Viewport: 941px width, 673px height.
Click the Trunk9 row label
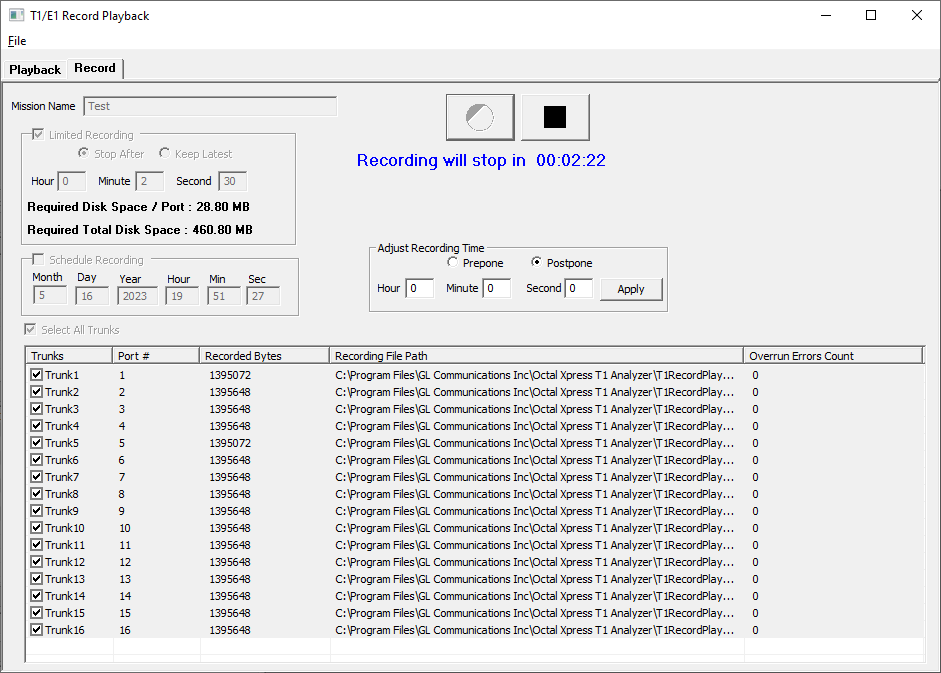(x=62, y=511)
